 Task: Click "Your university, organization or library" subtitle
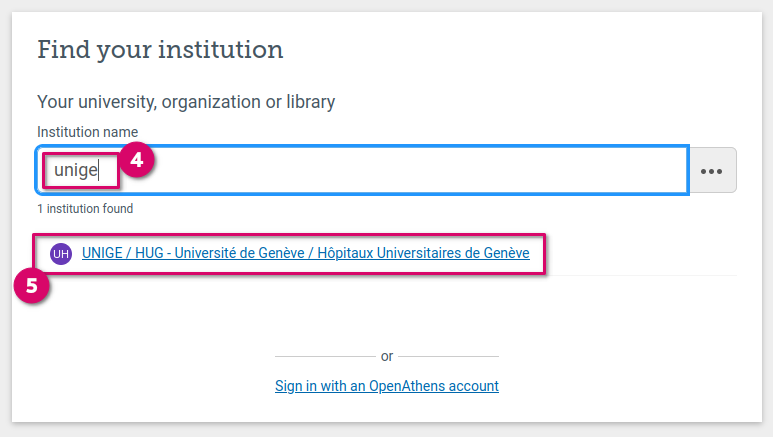(x=186, y=101)
